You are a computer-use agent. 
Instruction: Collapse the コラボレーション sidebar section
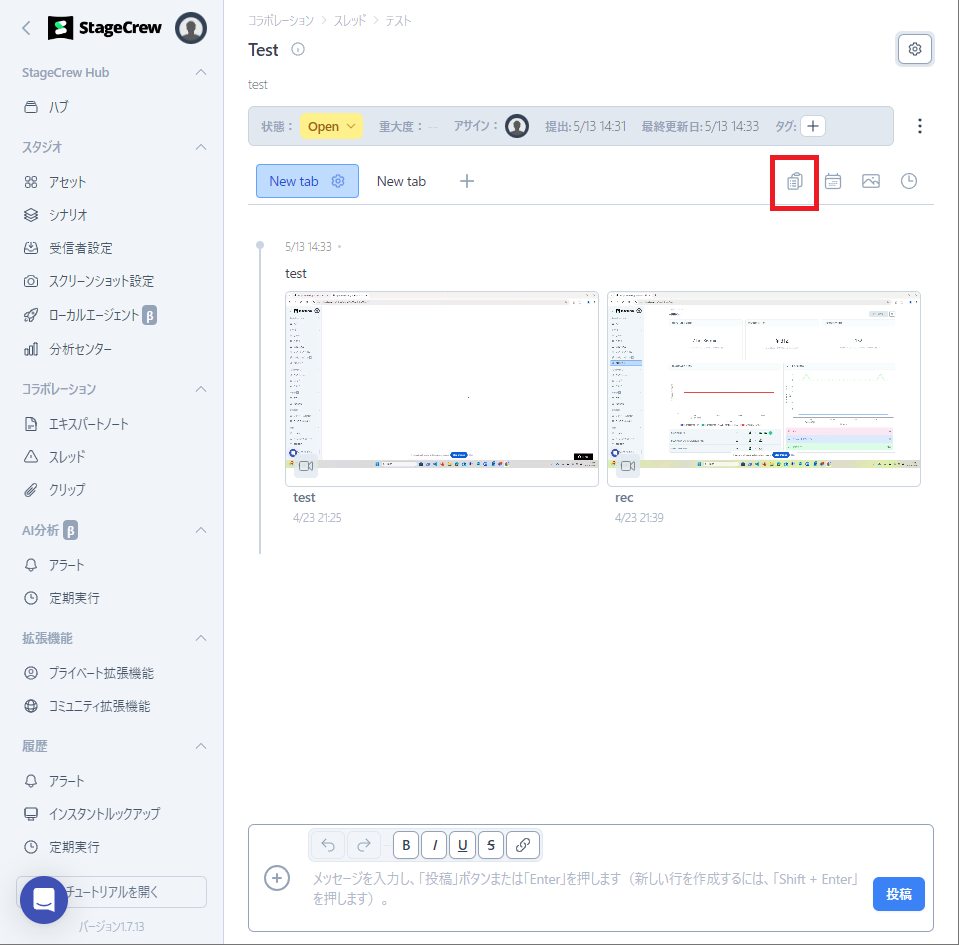click(201, 389)
